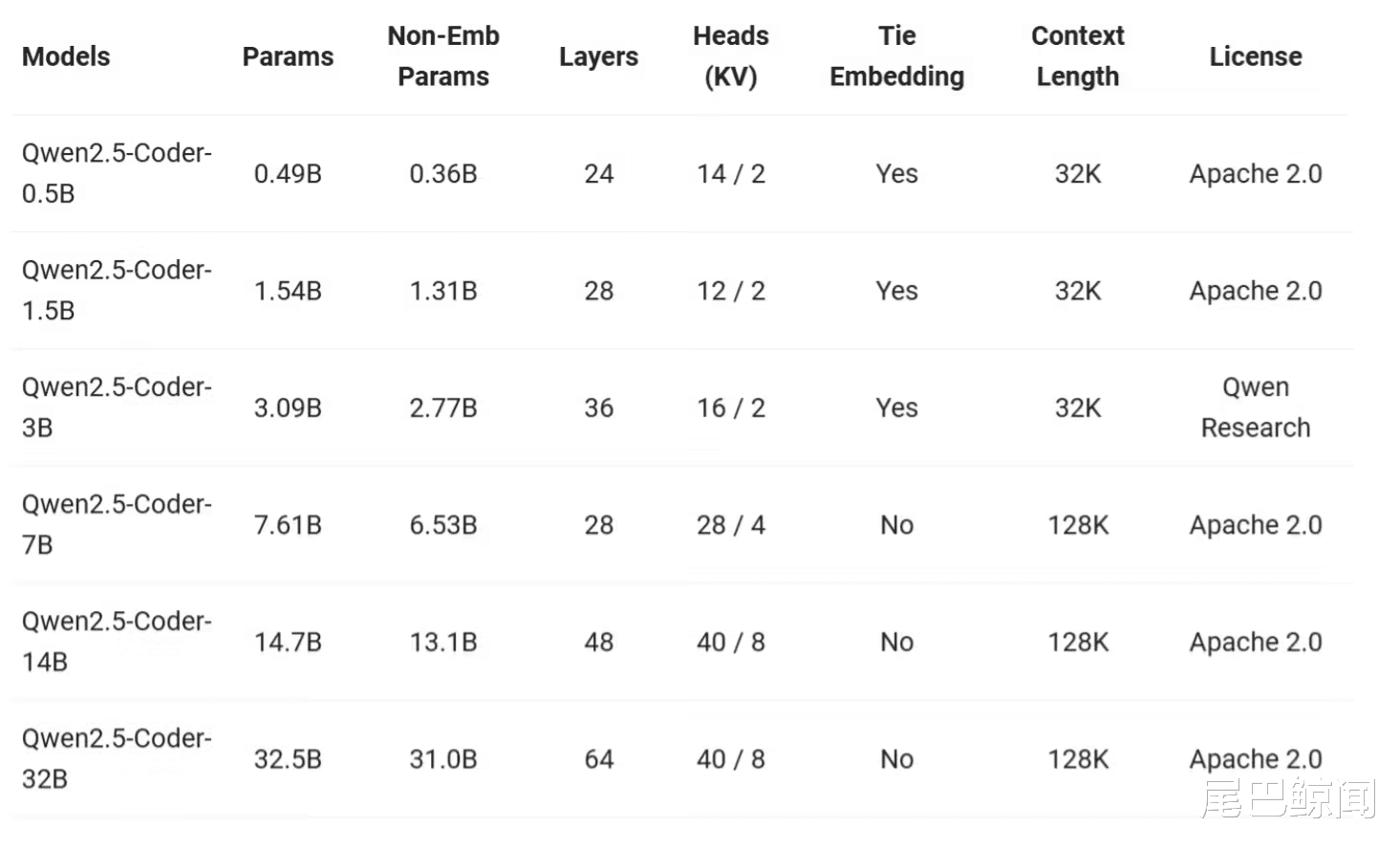This screenshot has width=1400, height=849.
Task: Click the License column header
Action: pos(1255,56)
